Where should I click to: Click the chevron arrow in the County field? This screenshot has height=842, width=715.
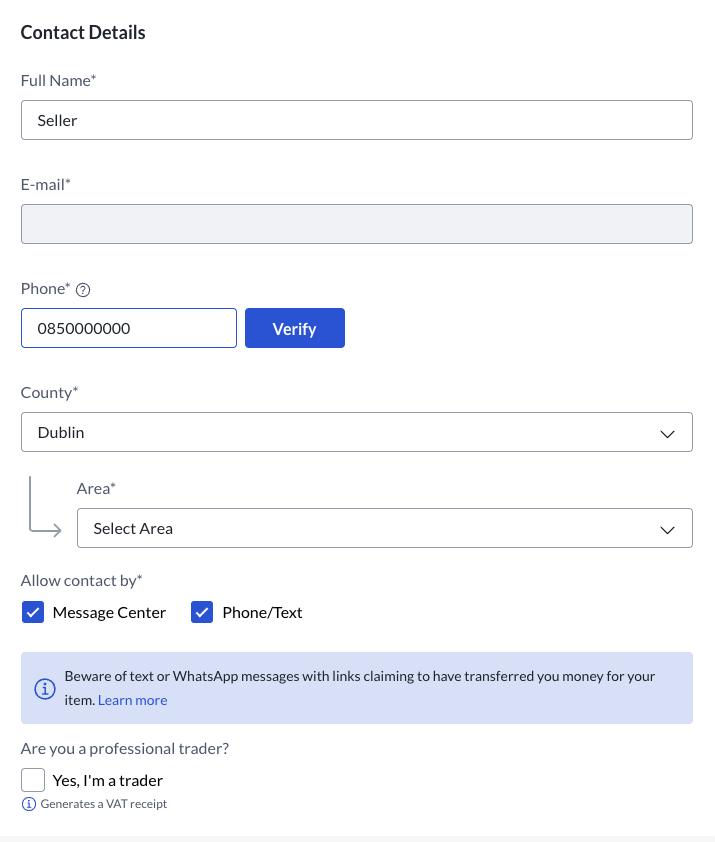click(x=668, y=433)
